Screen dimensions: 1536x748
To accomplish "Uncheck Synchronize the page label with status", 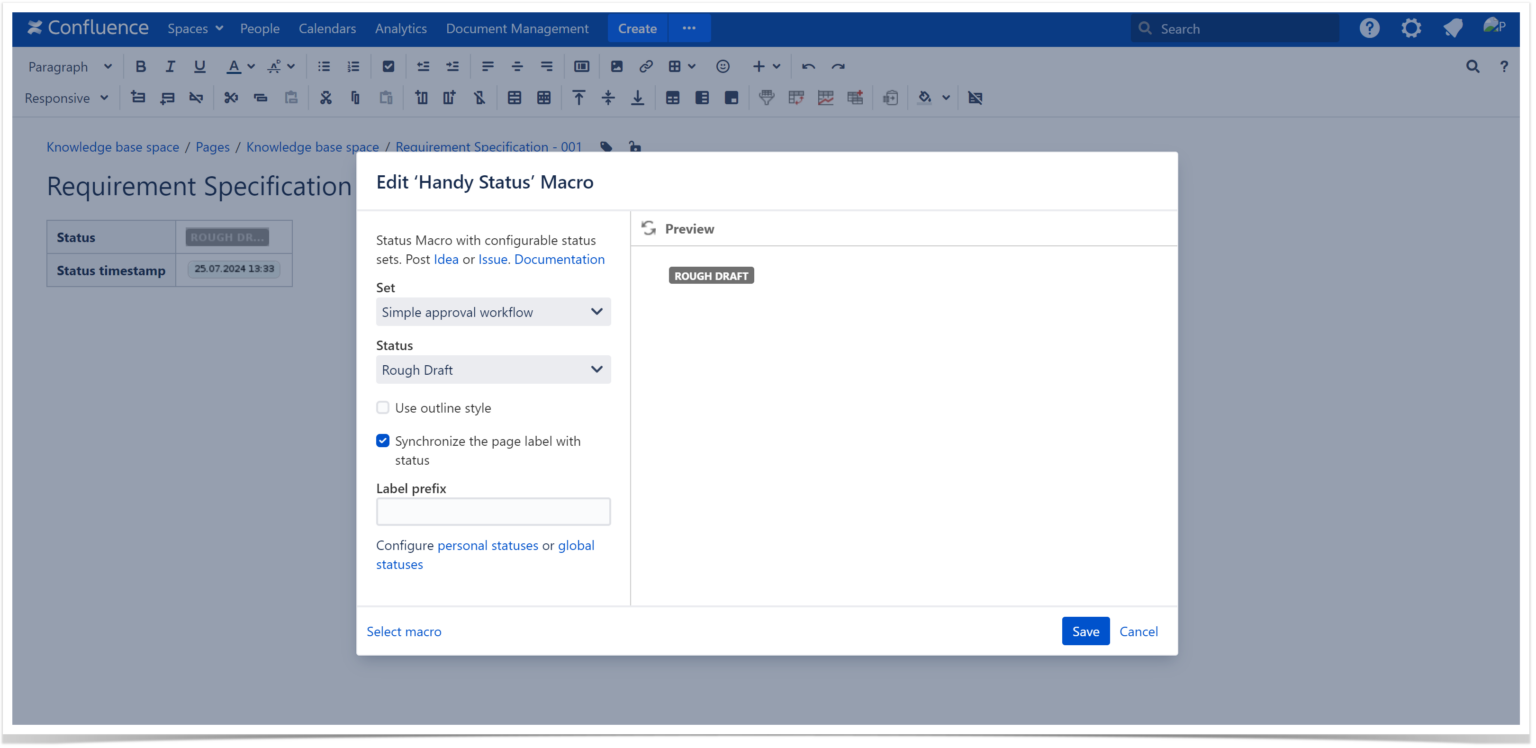I will tap(383, 440).
